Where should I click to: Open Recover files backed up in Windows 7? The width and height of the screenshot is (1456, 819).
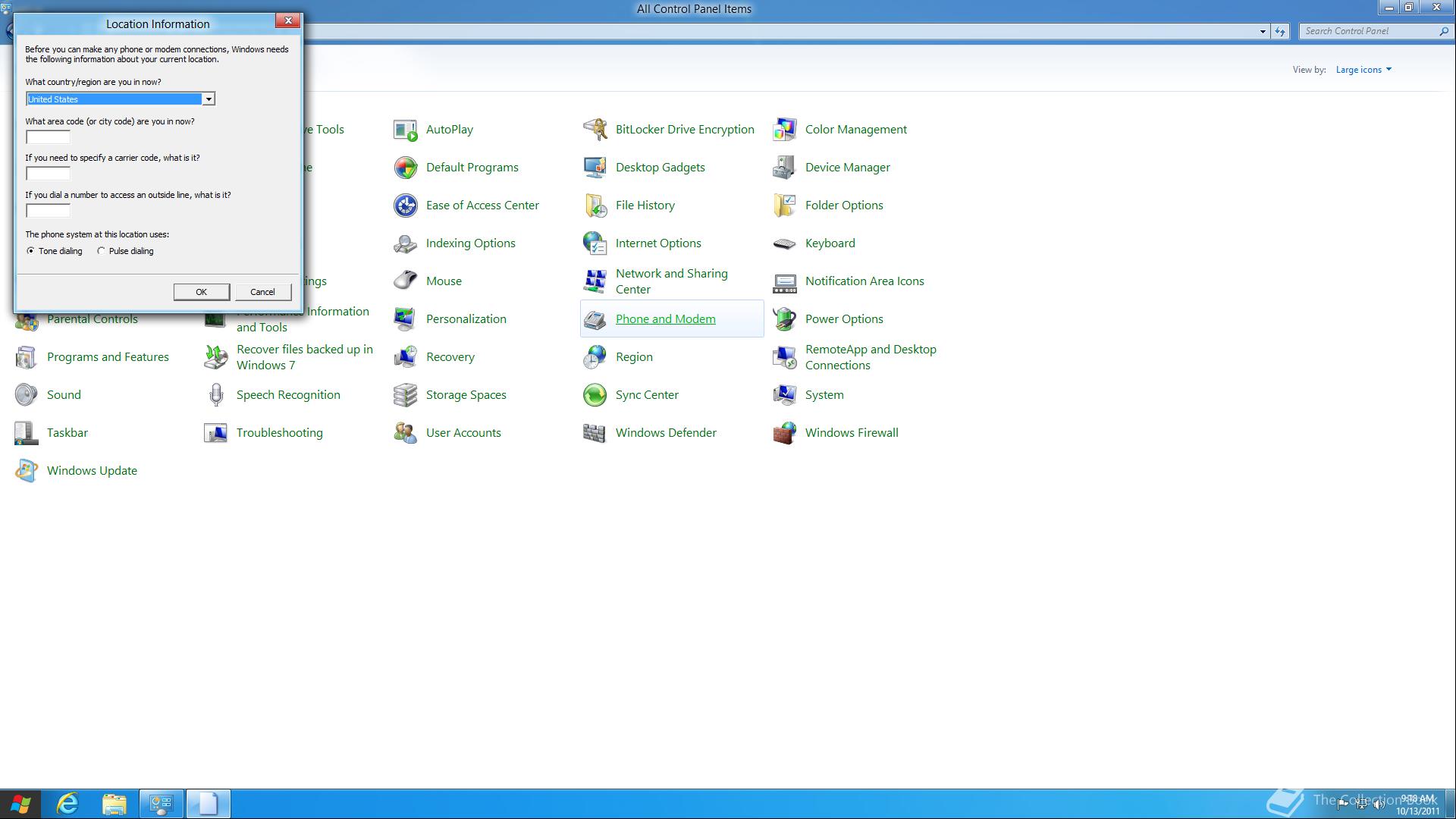[x=305, y=357]
